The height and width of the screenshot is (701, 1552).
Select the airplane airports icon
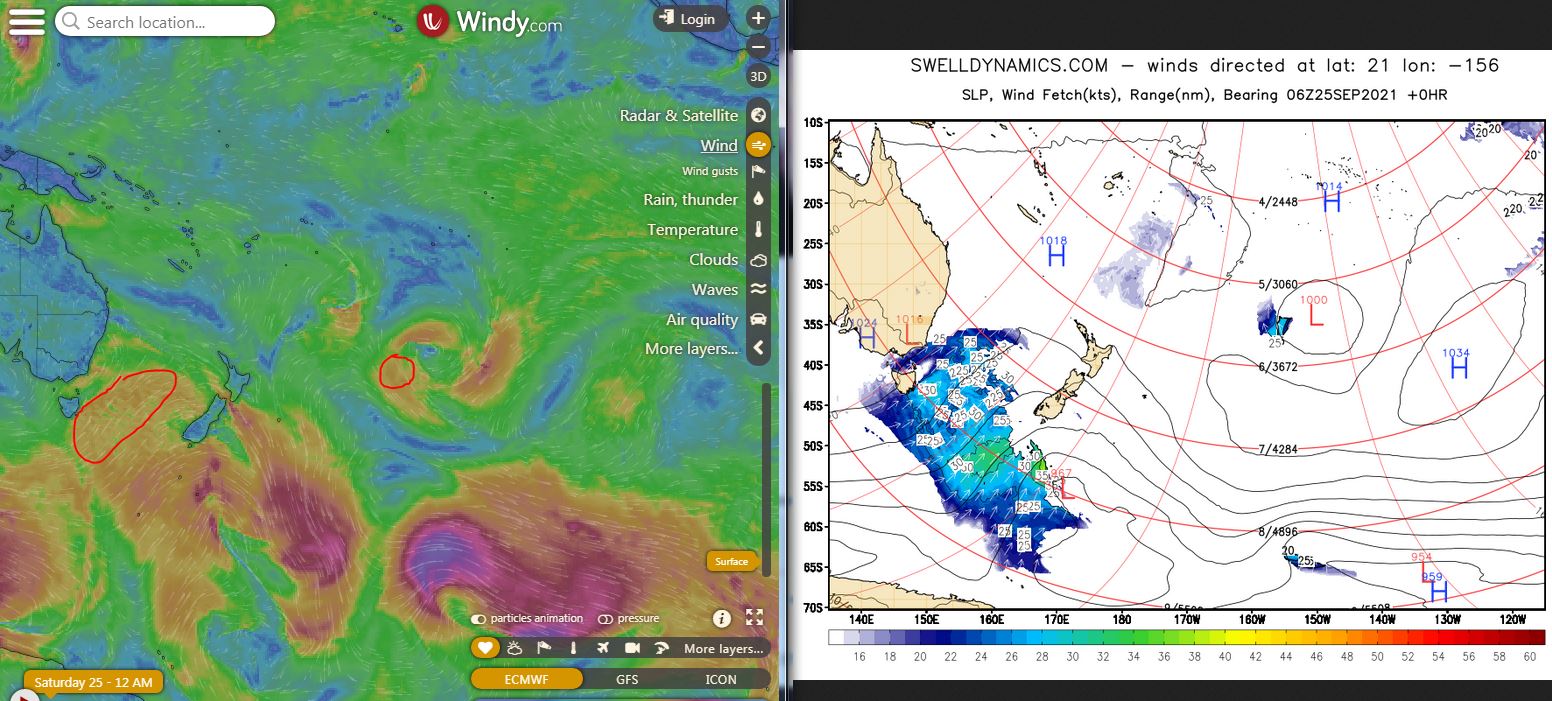[x=602, y=648]
